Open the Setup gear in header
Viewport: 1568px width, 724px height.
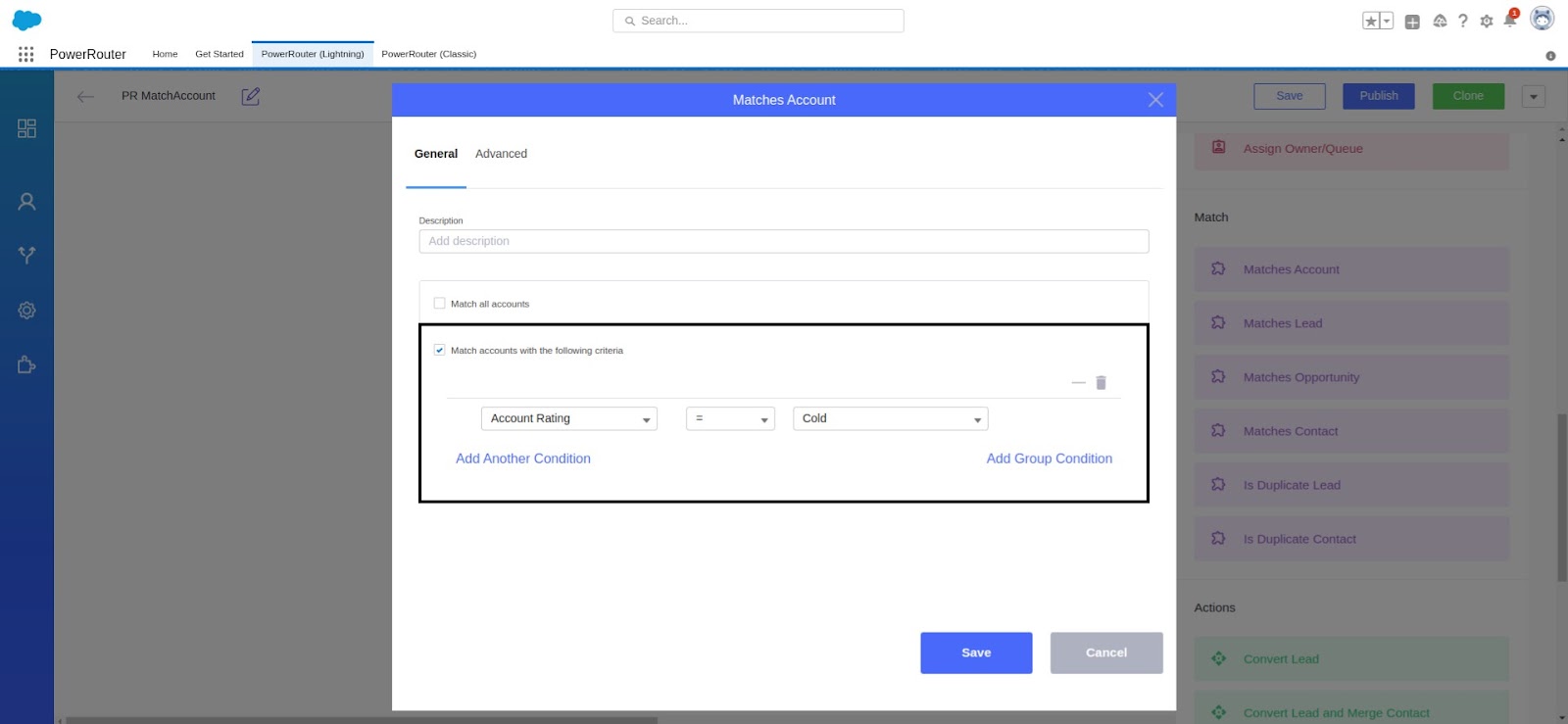(1487, 21)
